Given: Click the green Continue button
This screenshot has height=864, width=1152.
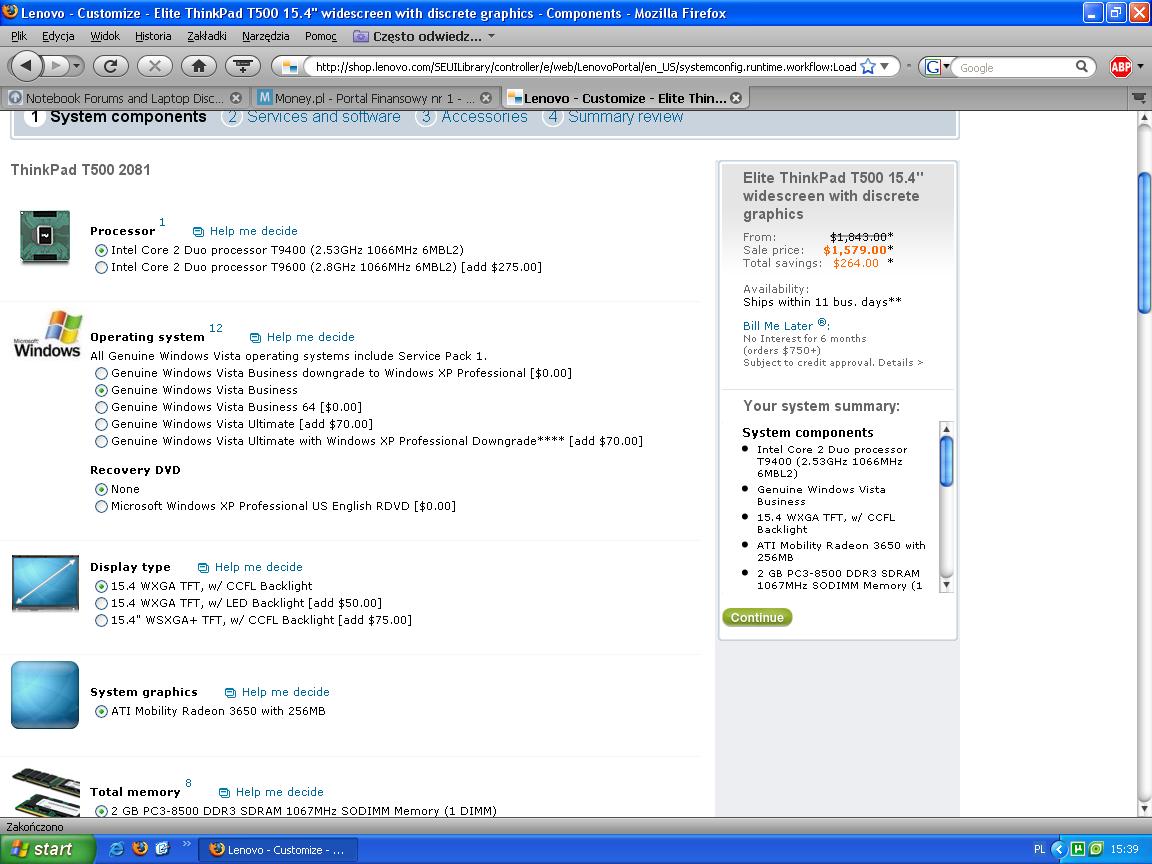Looking at the screenshot, I should [x=757, y=617].
